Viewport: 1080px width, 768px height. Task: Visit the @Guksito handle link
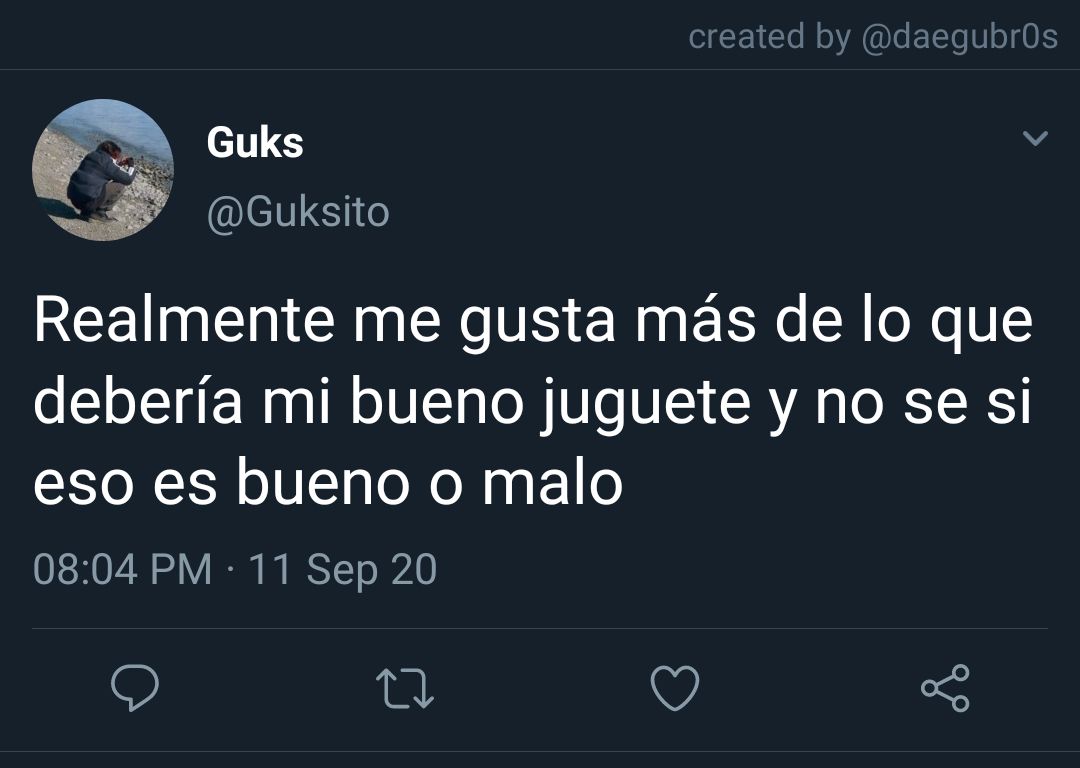[298, 212]
